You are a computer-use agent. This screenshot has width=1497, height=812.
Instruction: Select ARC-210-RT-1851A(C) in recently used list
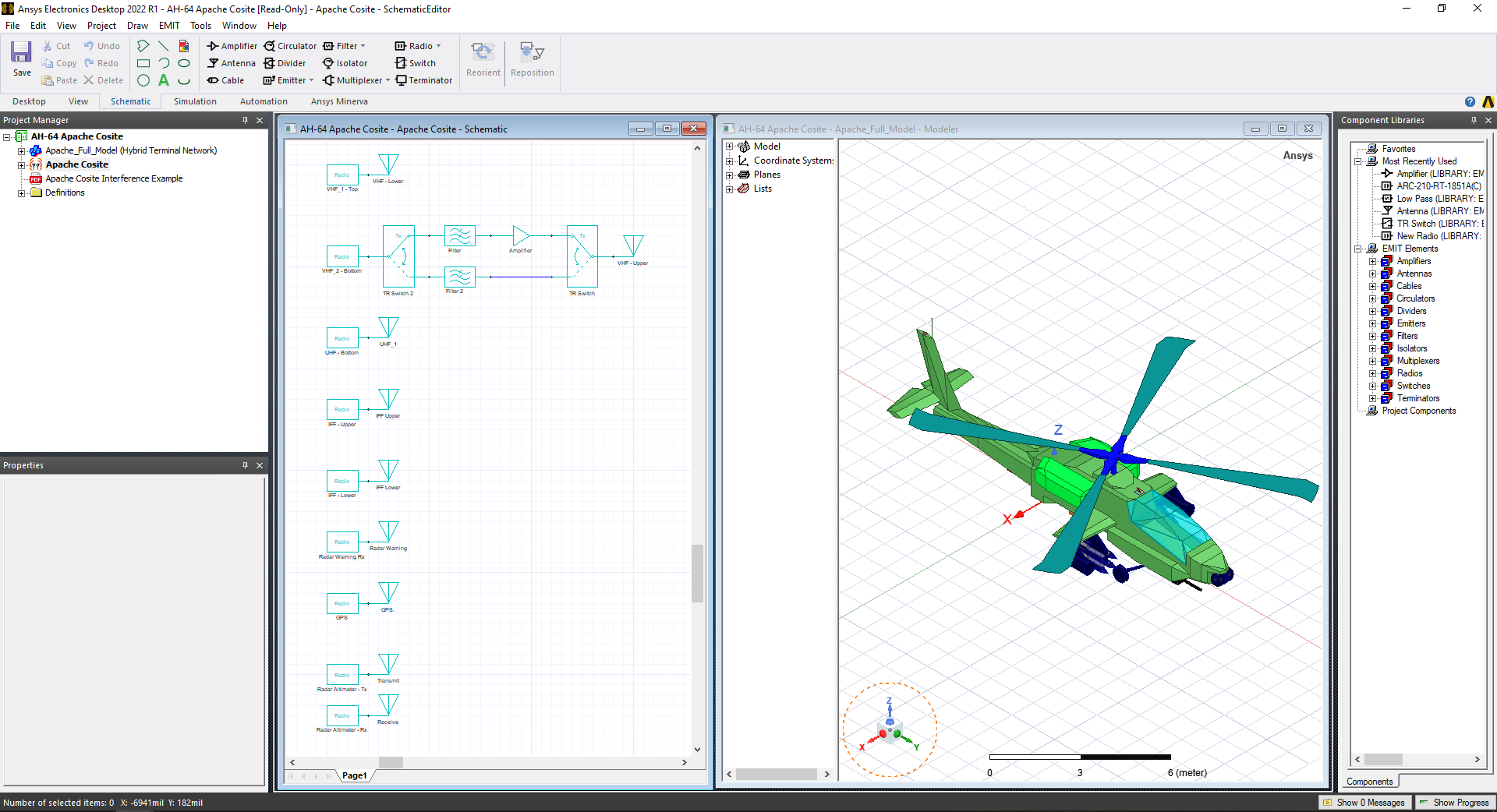(x=1439, y=186)
